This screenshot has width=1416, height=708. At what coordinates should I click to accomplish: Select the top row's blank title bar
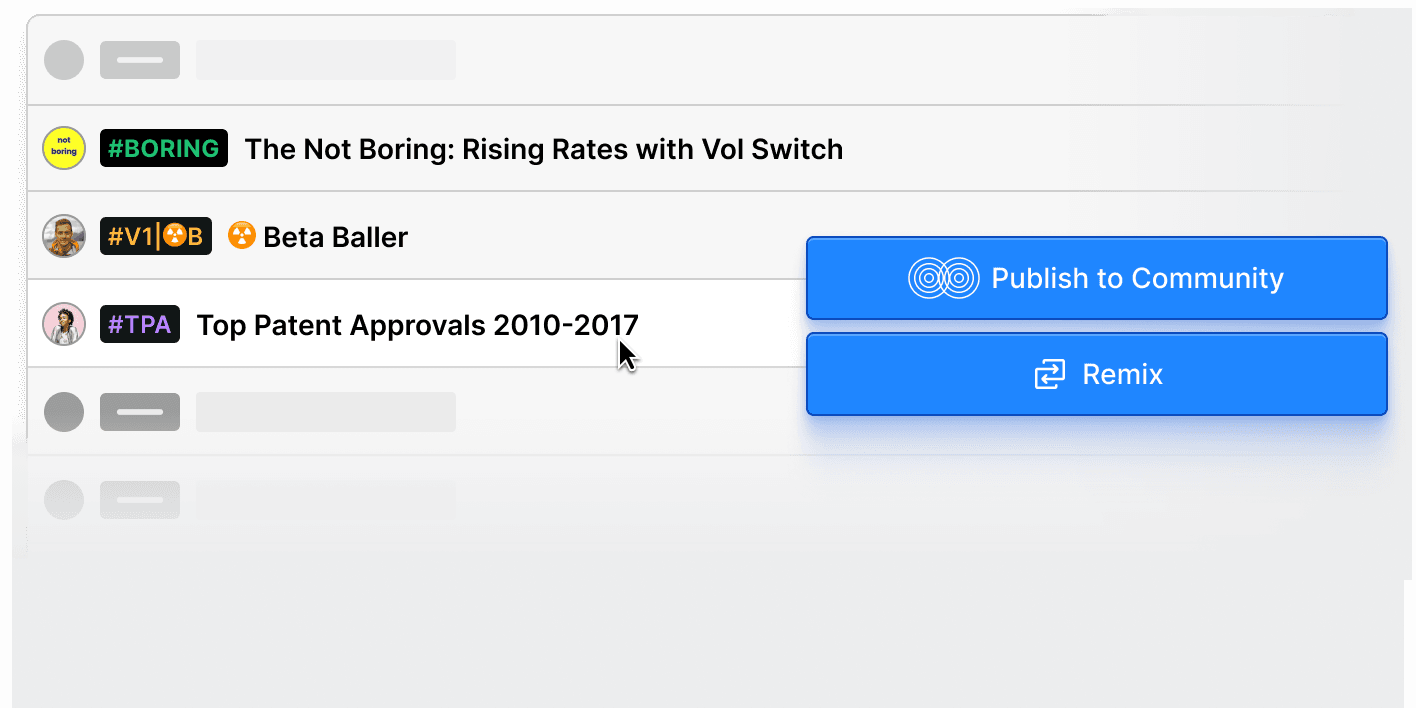pyautogui.click(x=326, y=60)
